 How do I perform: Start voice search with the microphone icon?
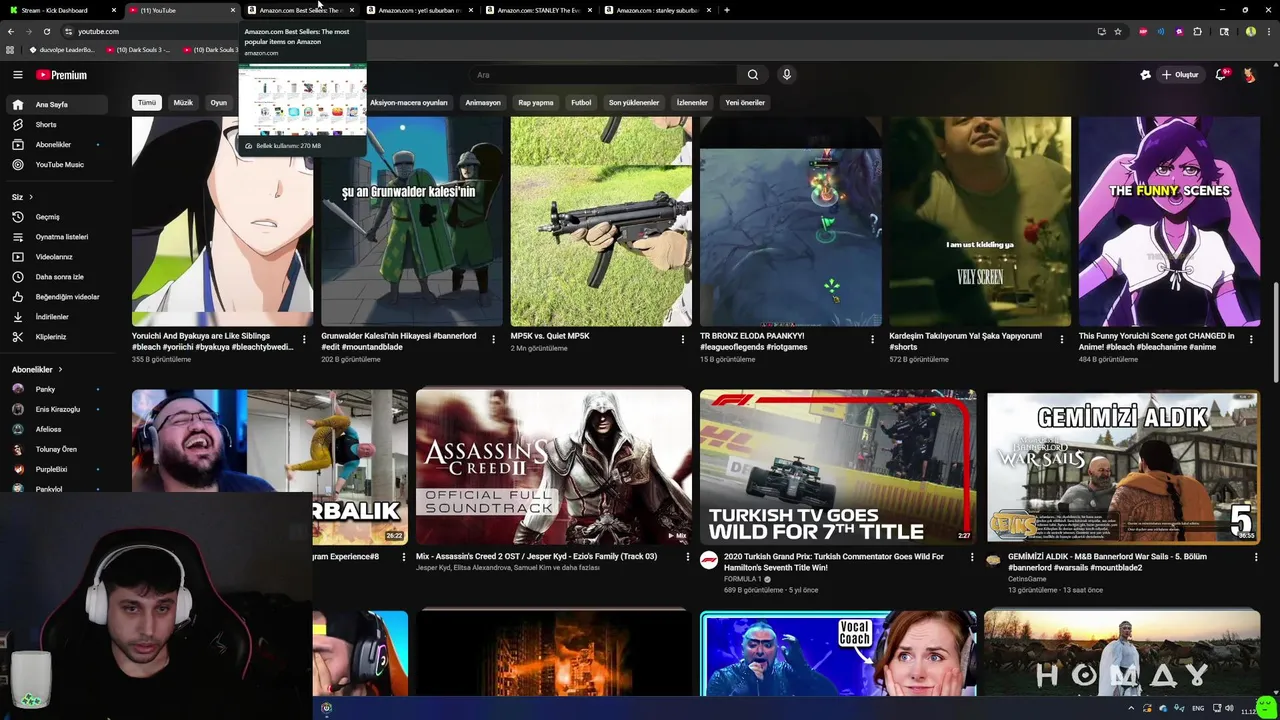[x=787, y=75]
